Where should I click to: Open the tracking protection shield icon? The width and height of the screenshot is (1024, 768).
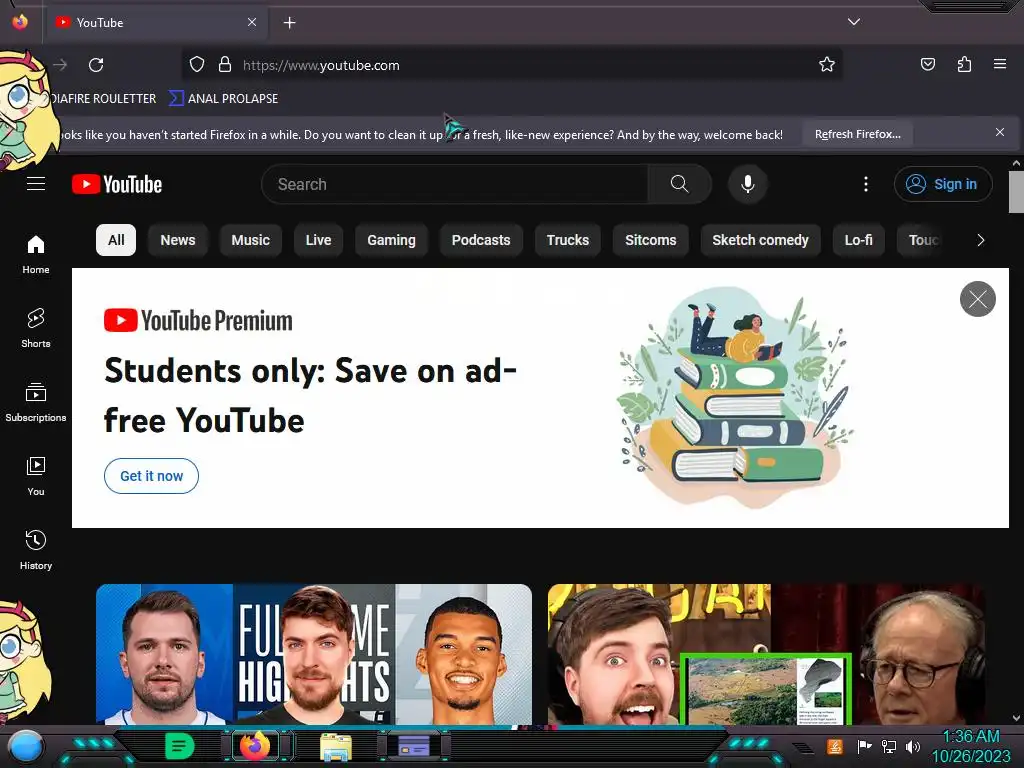tap(197, 65)
